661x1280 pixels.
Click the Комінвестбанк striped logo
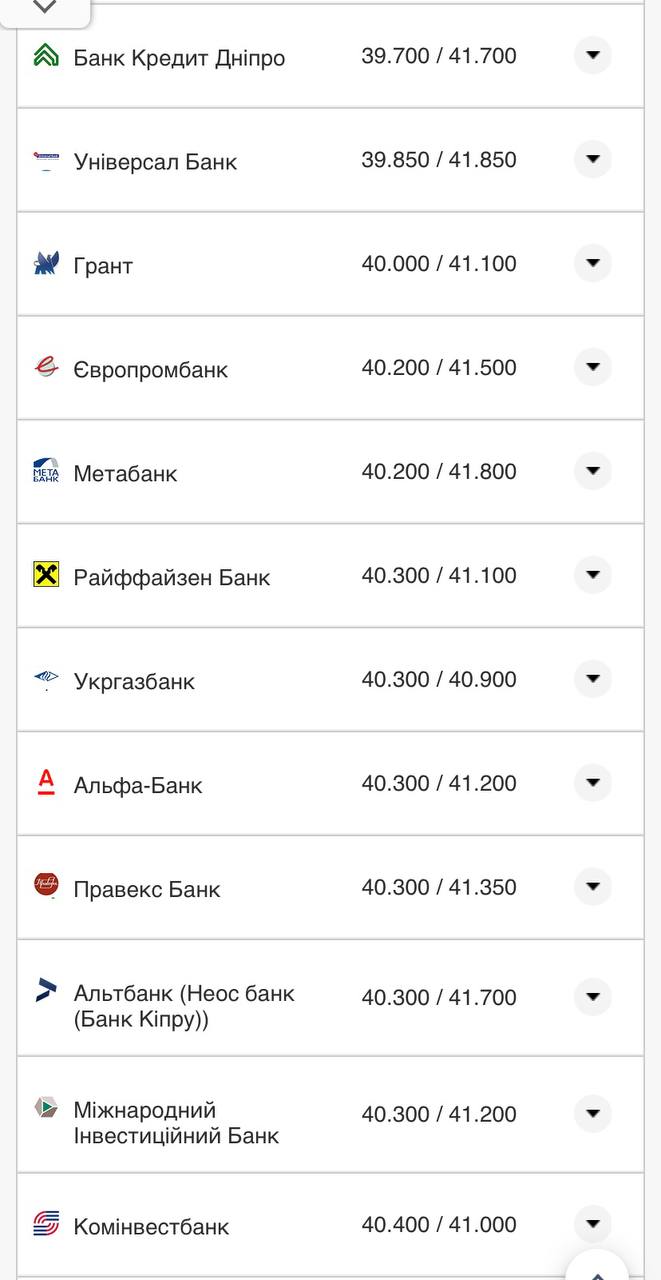pos(46,1224)
